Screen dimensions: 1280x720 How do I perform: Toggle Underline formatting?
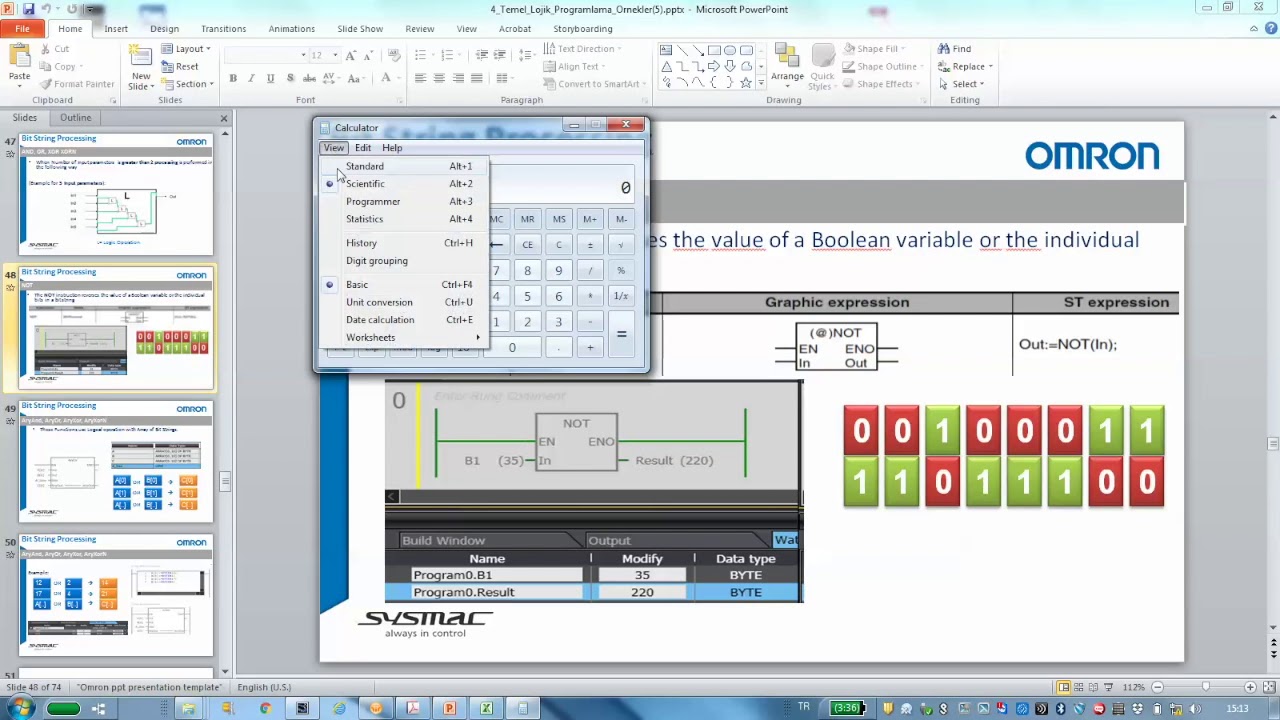(x=270, y=78)
